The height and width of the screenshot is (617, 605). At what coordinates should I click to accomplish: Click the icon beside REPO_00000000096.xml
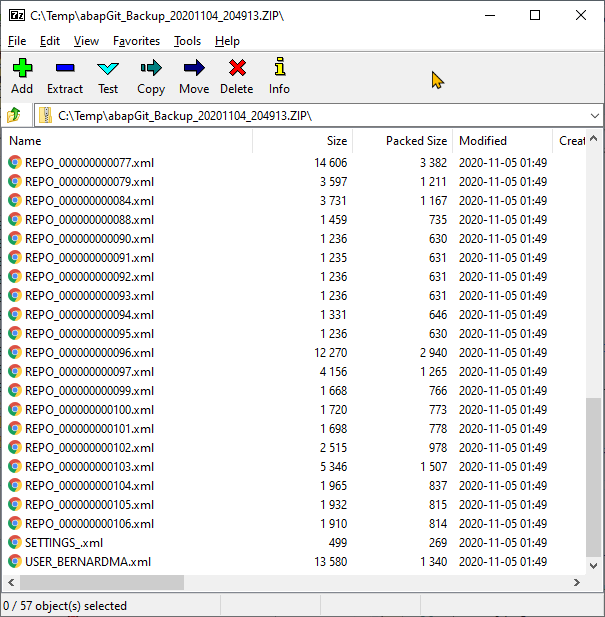tap(15, 353)
